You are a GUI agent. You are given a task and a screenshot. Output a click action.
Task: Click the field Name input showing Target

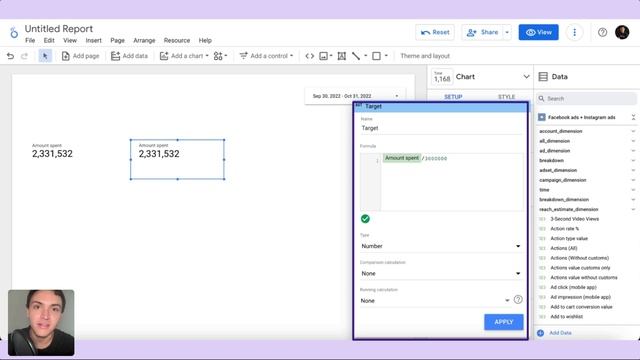coord(441,128)
